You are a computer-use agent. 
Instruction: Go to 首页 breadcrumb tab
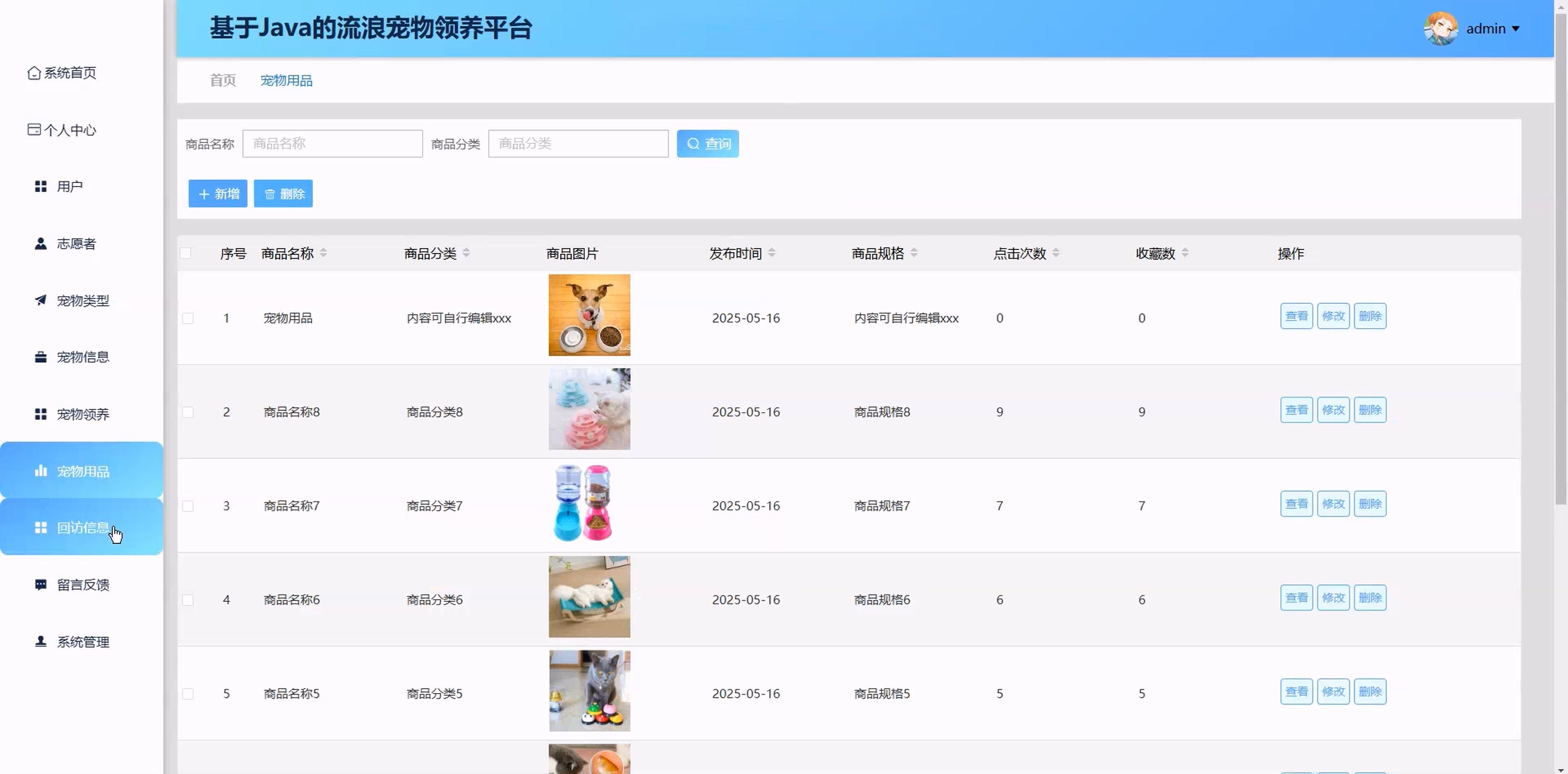click(x=223, y=80)
